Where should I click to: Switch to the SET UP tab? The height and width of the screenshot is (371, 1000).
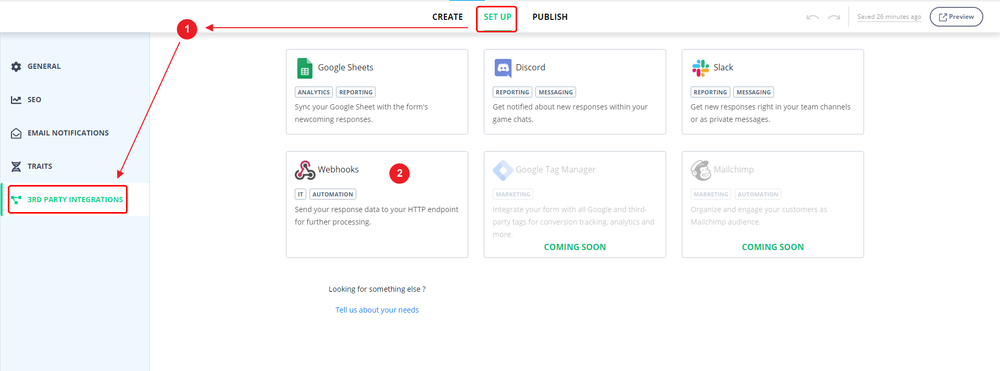click(x=497, y=17)
